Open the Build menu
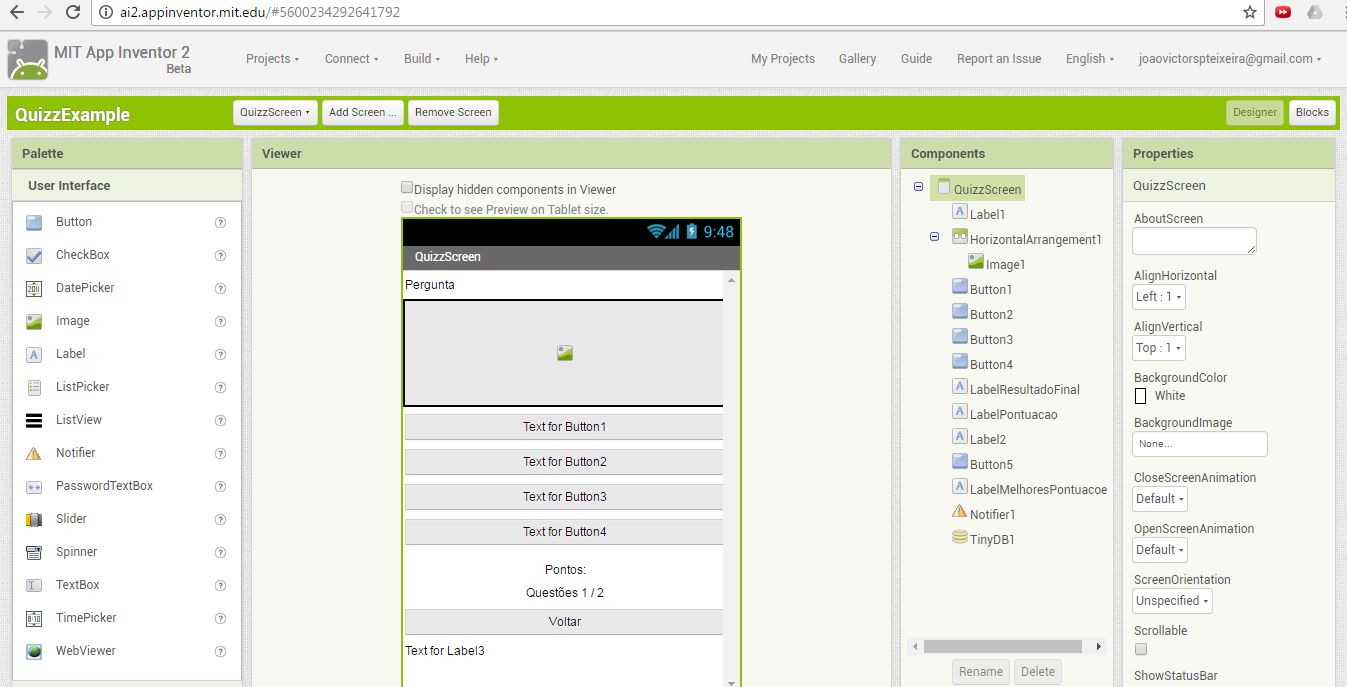Viewport: 1347px width, 687px height. [422, 59]
